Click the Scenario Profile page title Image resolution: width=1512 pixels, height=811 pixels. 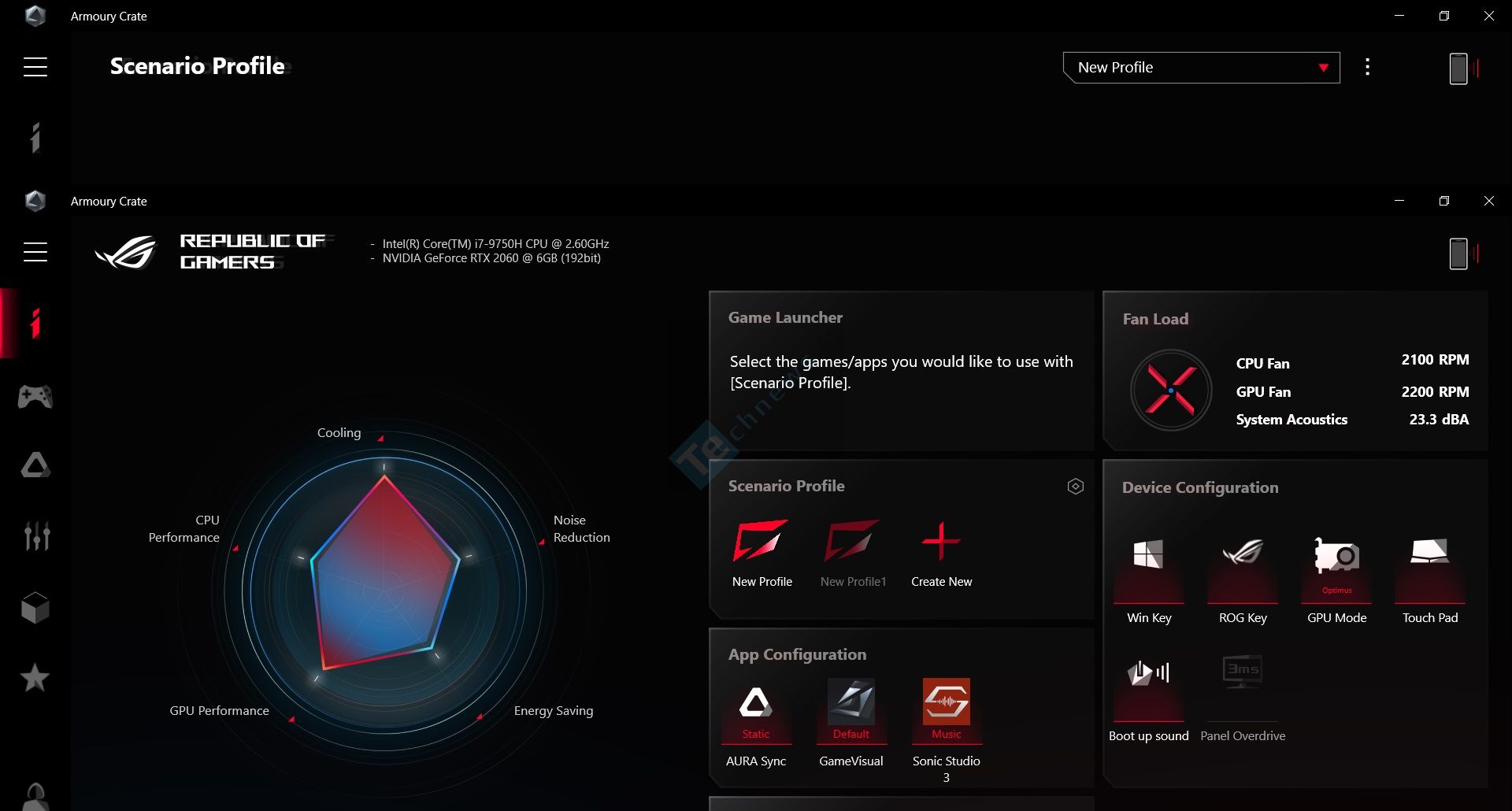[x=198, y=66]
